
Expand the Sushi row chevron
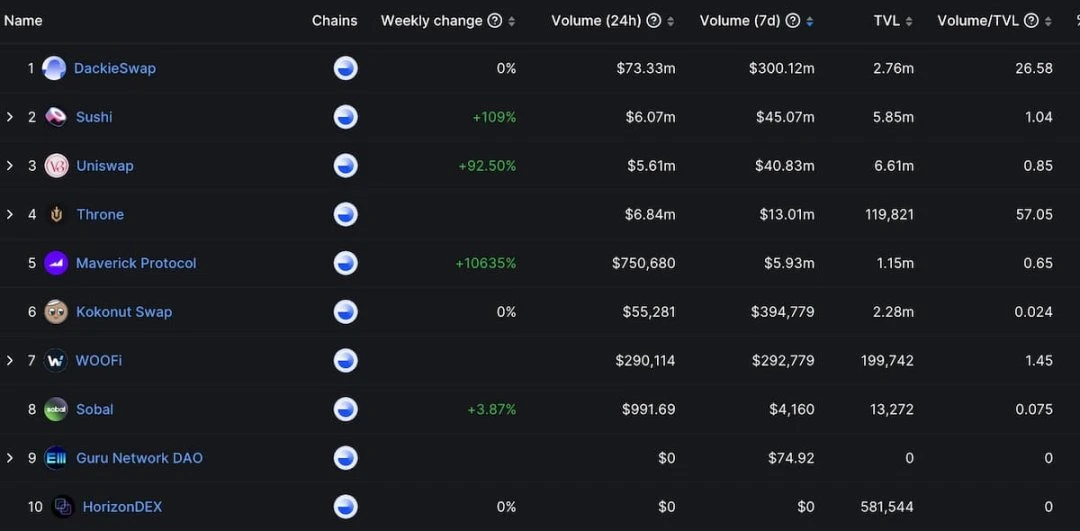(x=10, y=117)
